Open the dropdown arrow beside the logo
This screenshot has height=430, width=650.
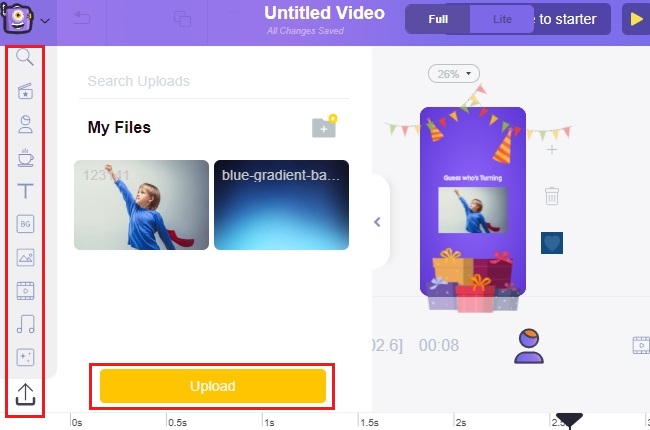point(45,20)
